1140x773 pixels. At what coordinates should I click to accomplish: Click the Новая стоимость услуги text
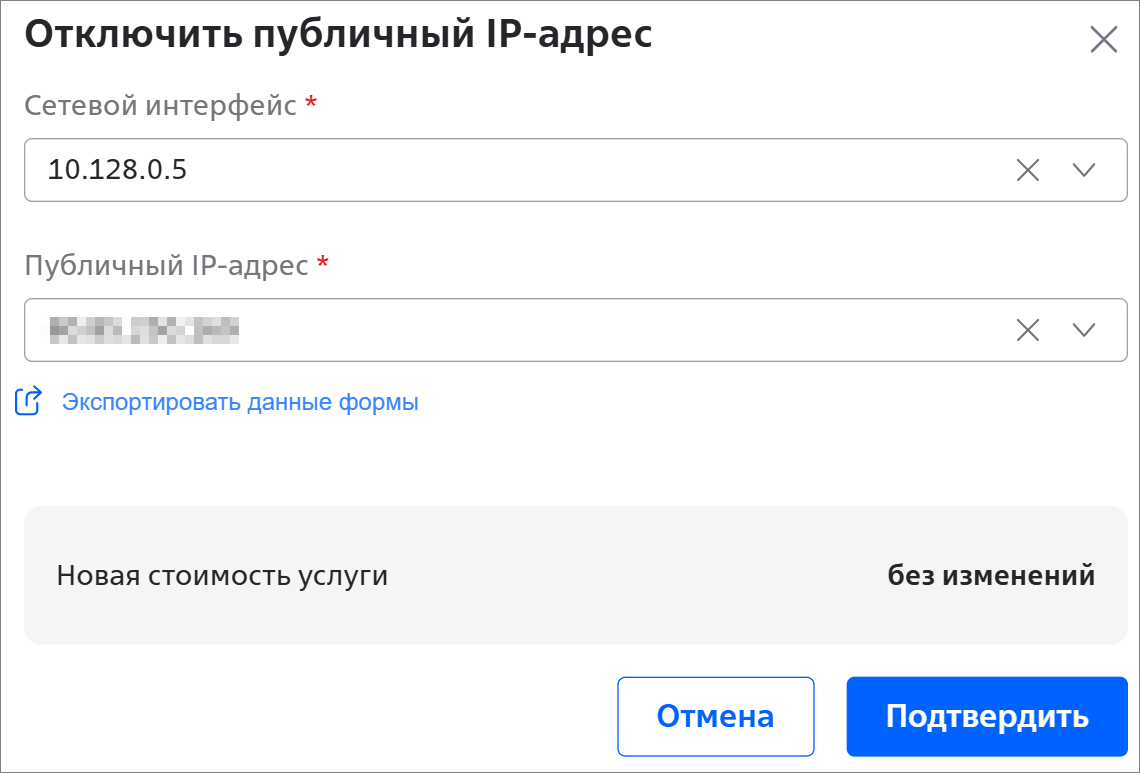(x=222, y=576)
